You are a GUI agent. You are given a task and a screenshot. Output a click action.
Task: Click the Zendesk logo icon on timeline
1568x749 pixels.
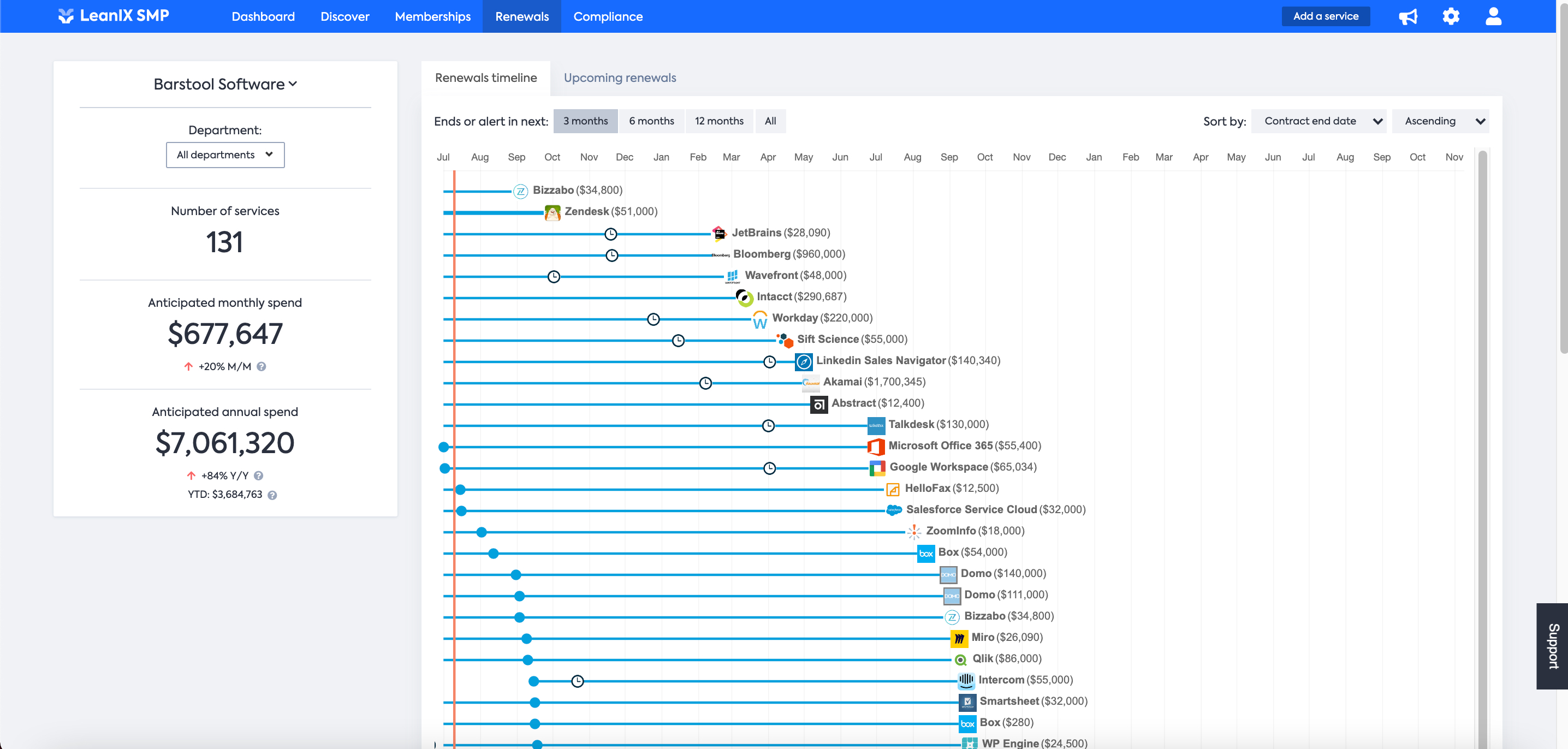tap(552, 212)
